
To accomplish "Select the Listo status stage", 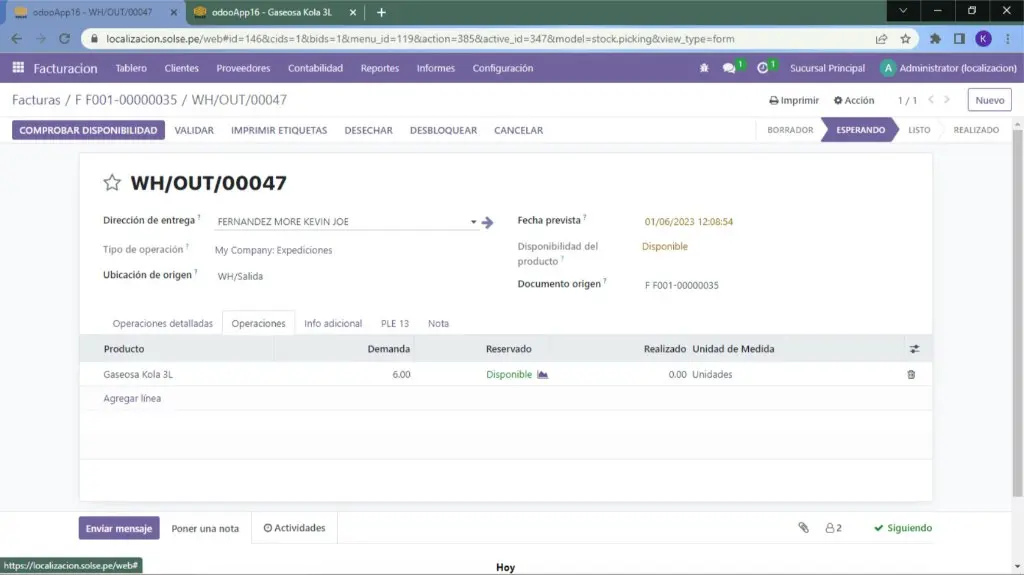I will point(918,130).
